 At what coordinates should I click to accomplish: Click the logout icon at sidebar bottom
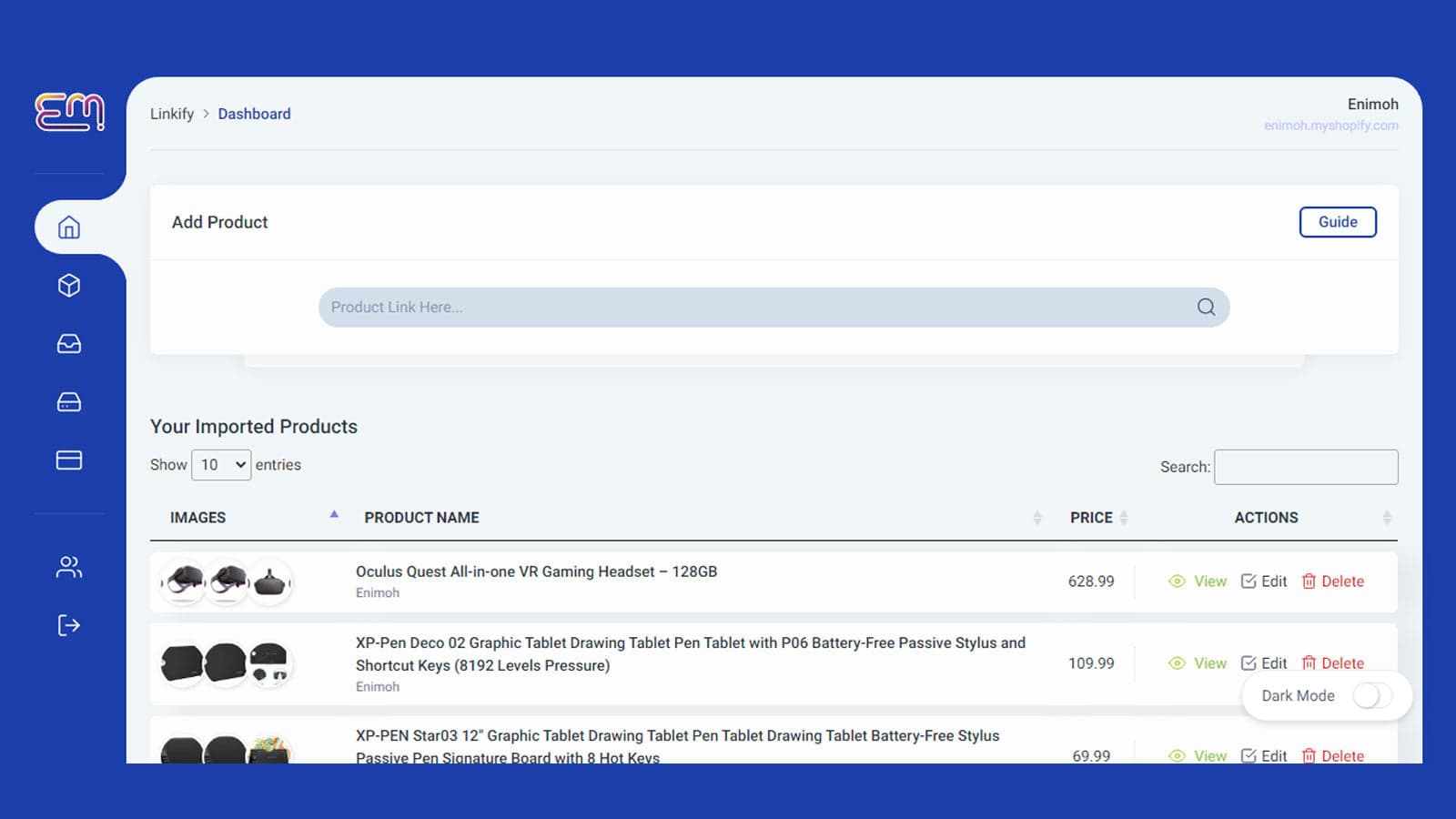(x=70, y=625)
